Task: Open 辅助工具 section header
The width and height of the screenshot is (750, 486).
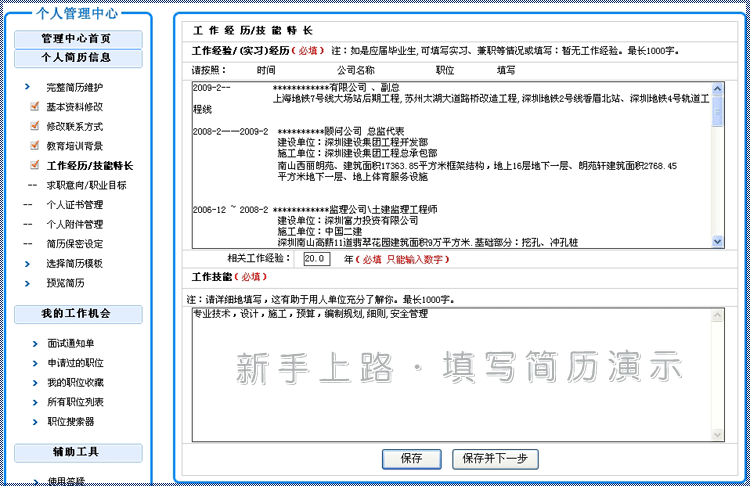Action: (78, 452)
